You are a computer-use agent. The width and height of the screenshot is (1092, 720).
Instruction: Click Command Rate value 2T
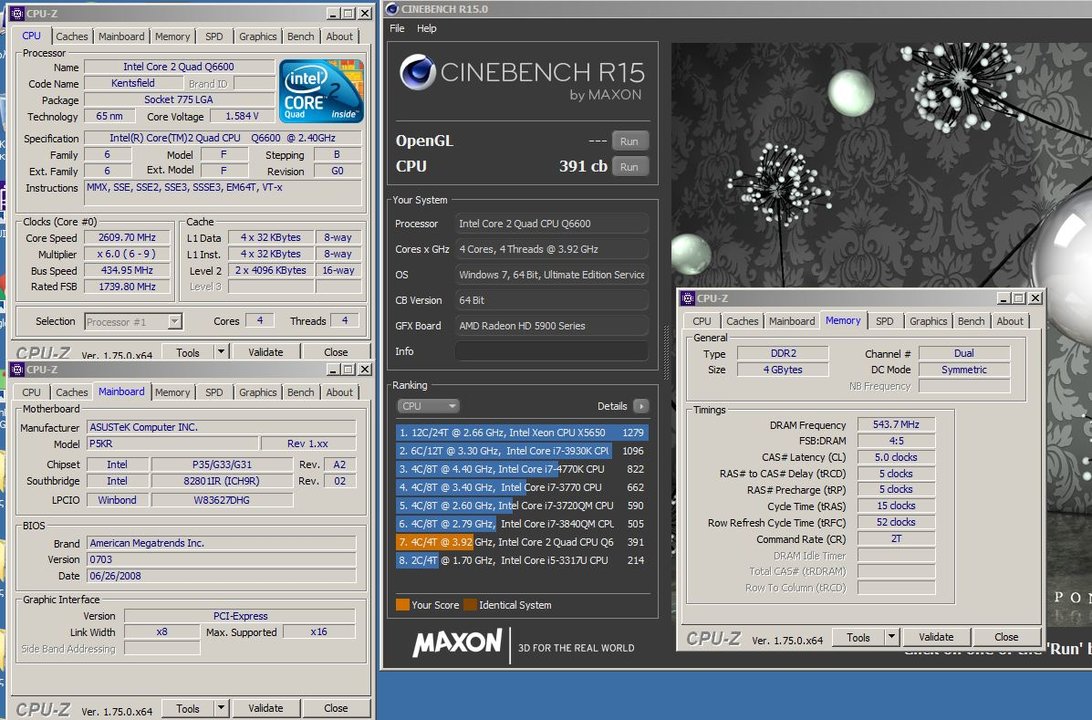[896, 538]
